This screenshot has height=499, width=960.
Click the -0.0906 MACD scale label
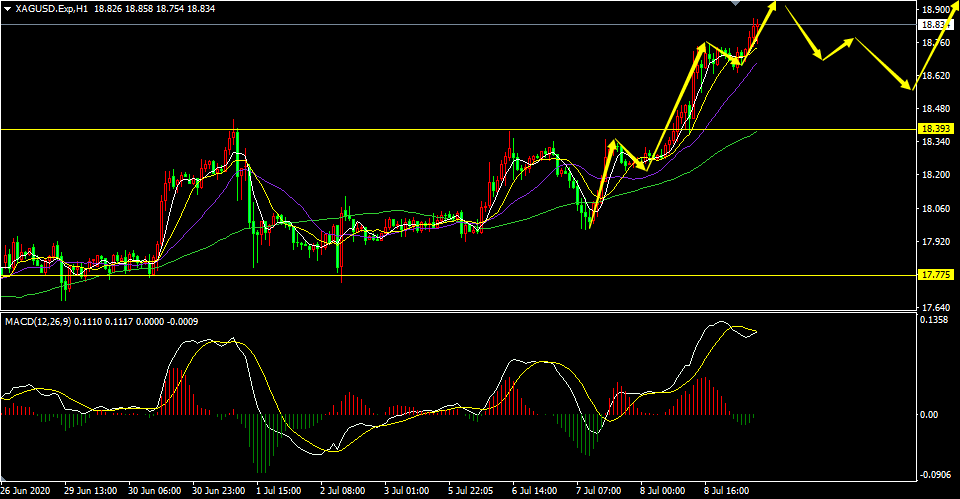pyautogui.click(x=936, y=475)
